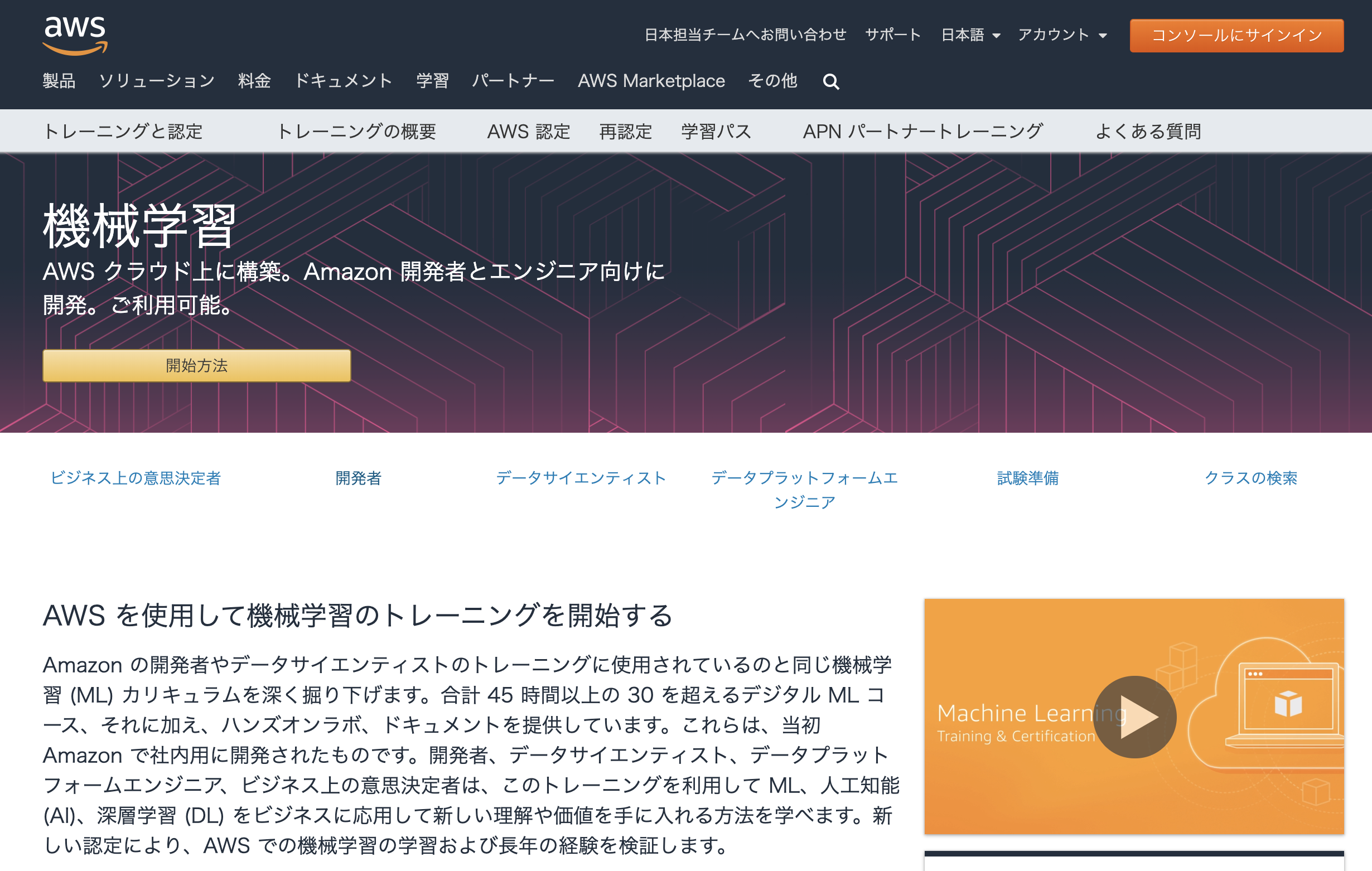Expand the その他 menu item

[x=772, y=81]
